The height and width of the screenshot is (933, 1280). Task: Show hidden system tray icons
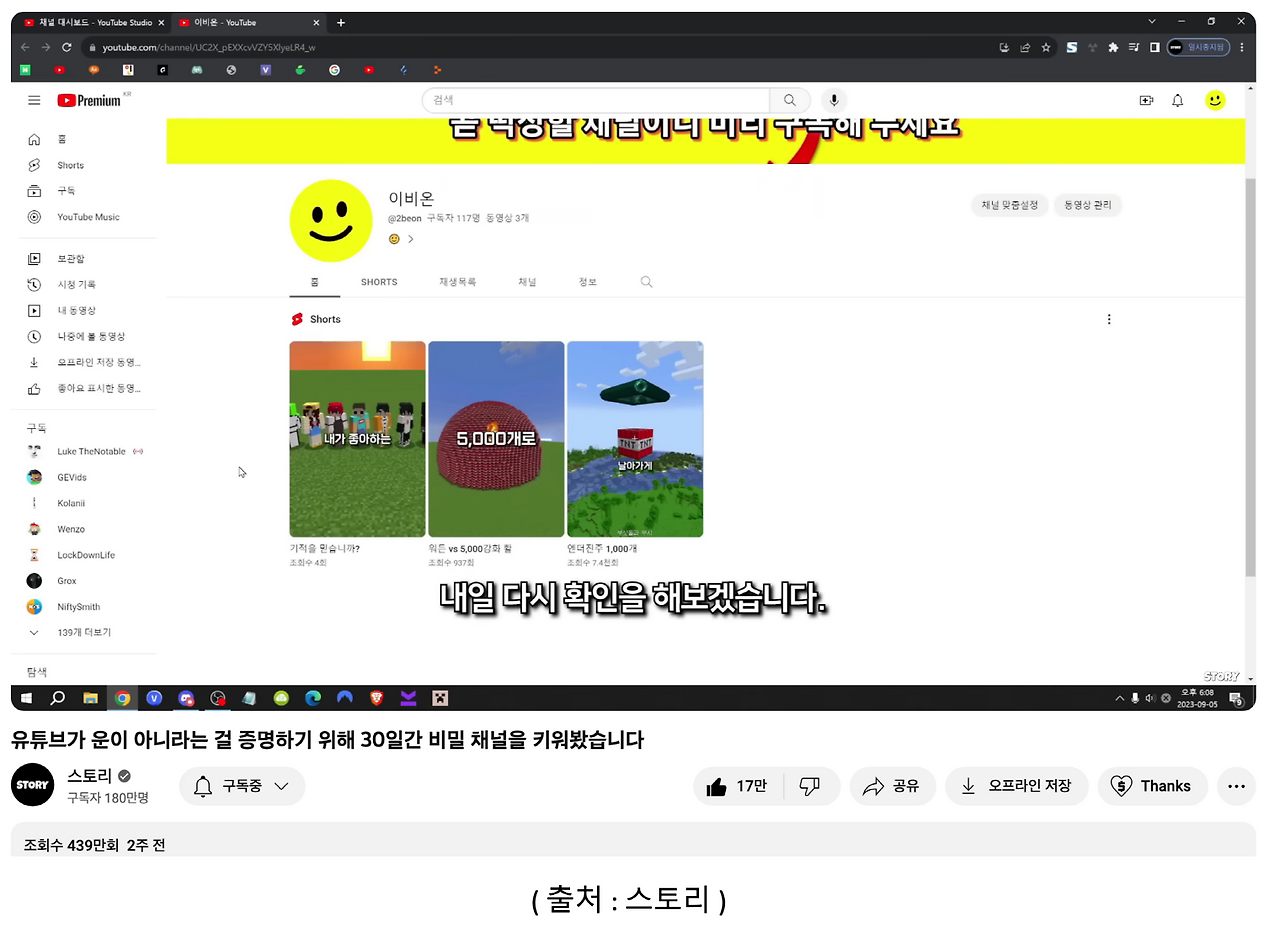[1120, 698]
